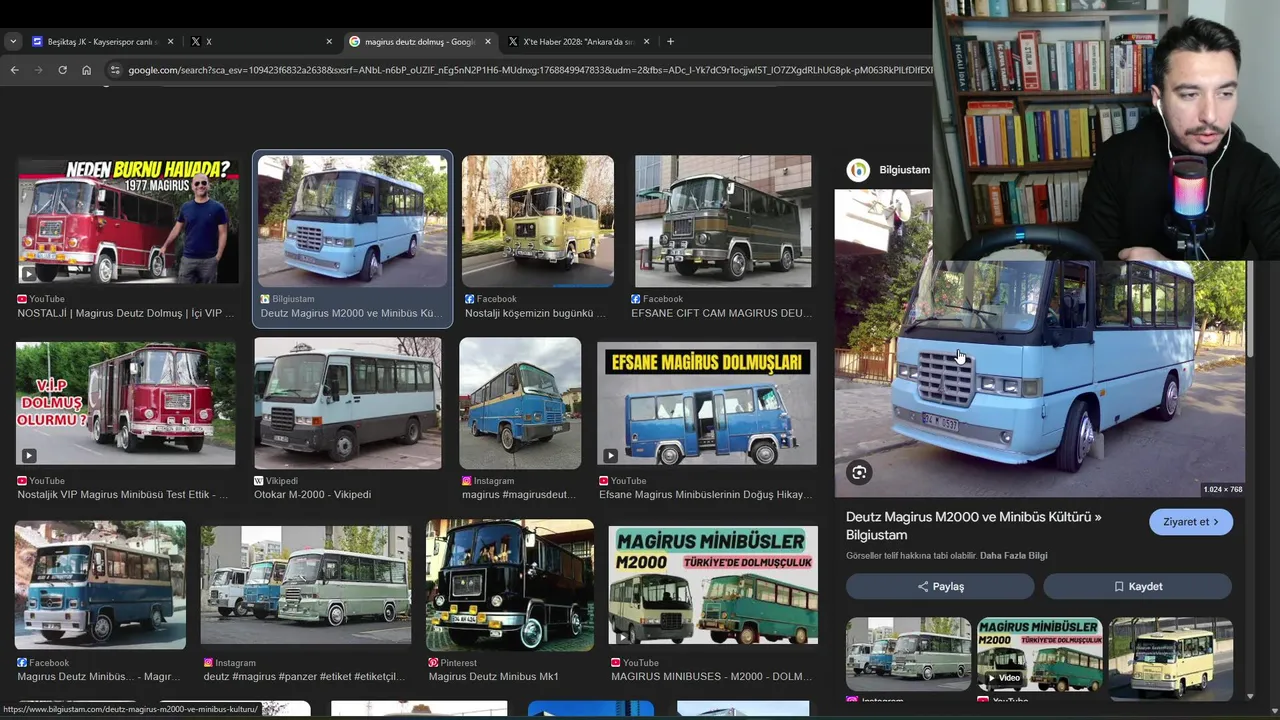The height and width of the screenshot is (720, 1280).
Task: Click the Nostaljik VIP Magirus Minibüsü Test caption
Action: pos(121,494)
